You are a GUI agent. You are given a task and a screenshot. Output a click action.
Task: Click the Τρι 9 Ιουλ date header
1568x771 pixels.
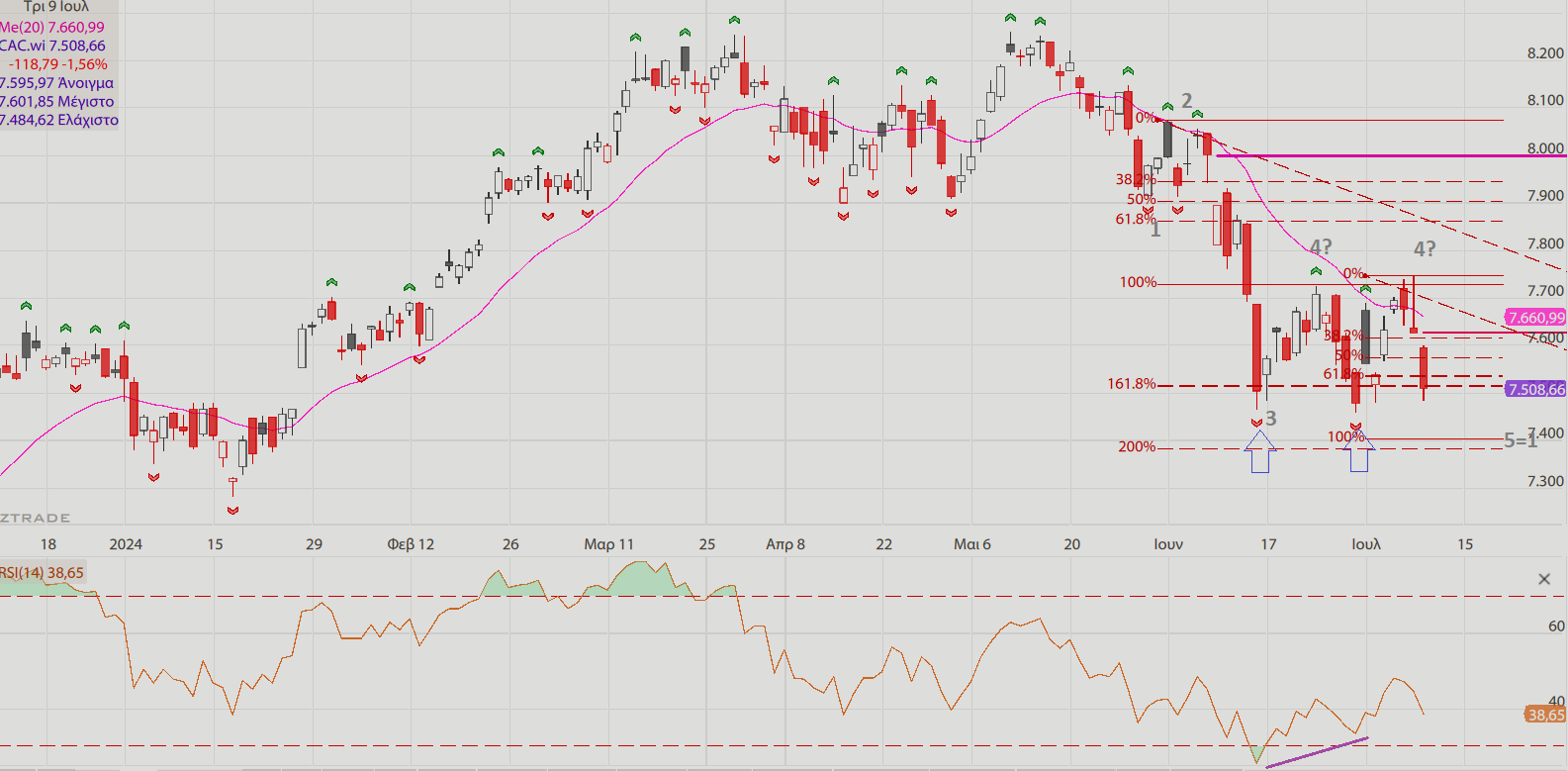pyautogui.click(x=55, y=7)
